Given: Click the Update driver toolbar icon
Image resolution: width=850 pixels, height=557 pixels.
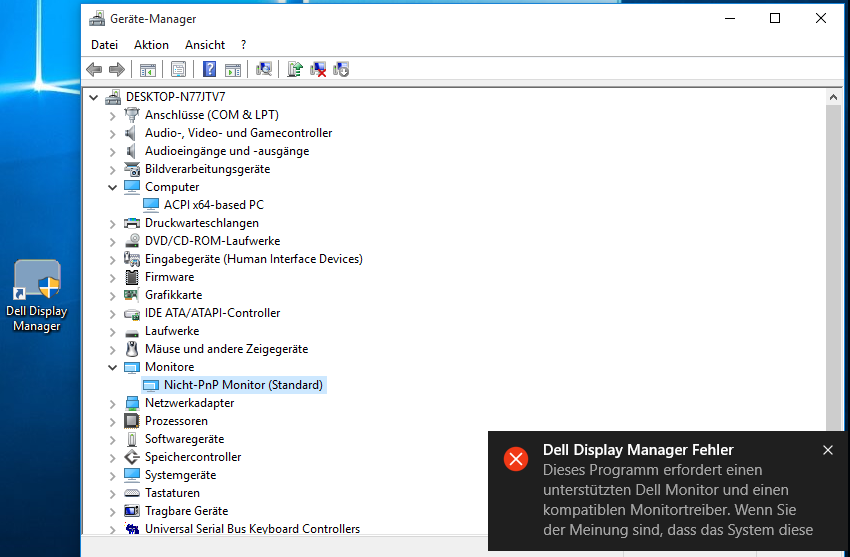Looking at the screenshot, I should [295, 69].
